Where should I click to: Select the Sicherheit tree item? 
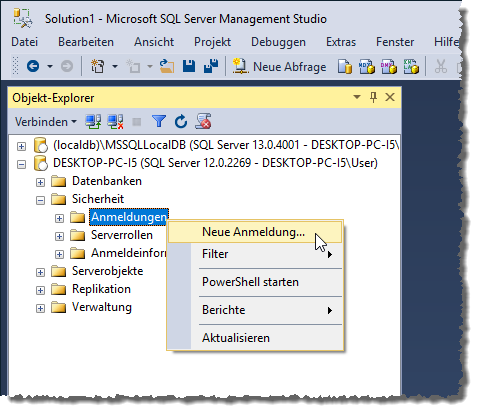(98, 199)
